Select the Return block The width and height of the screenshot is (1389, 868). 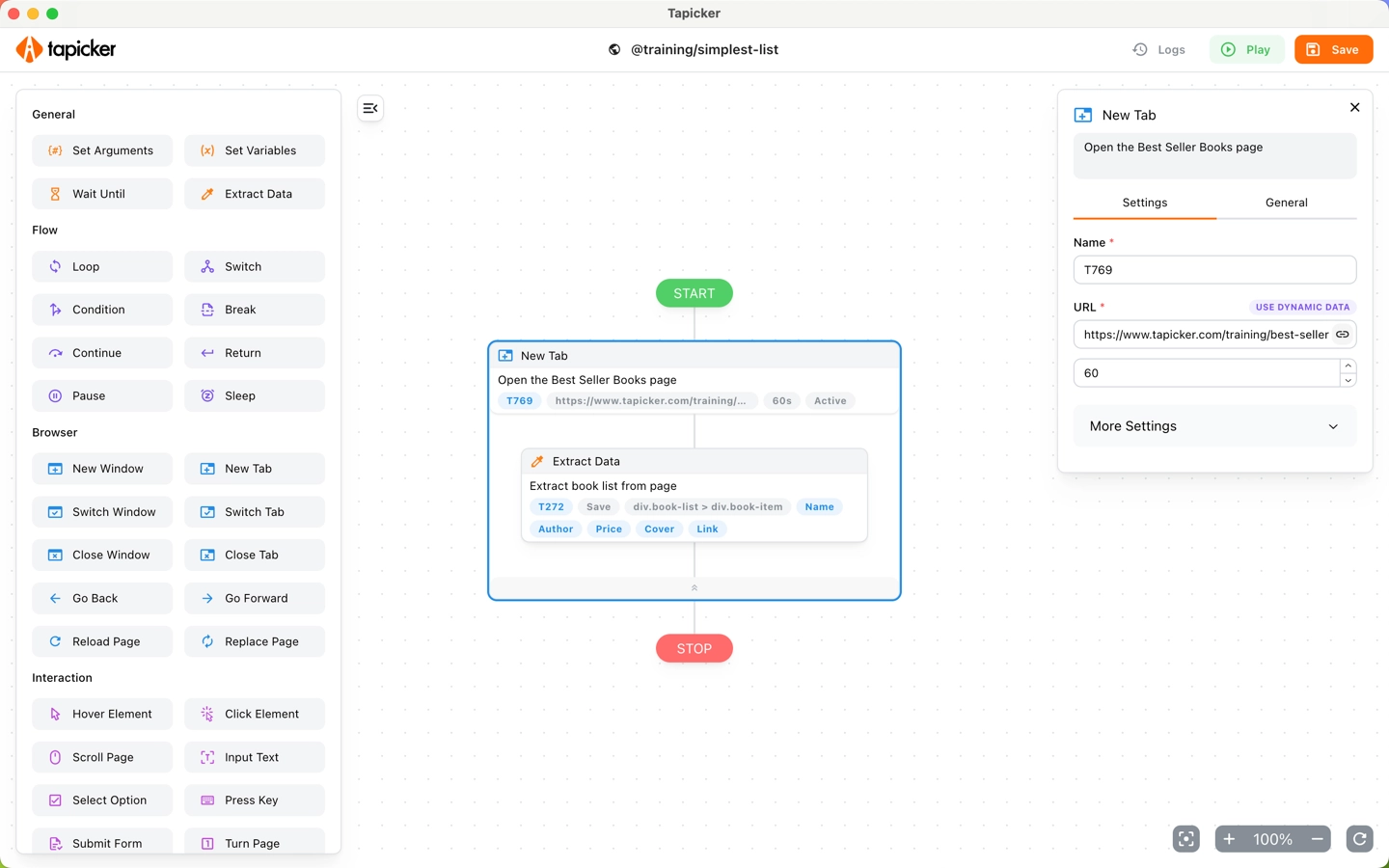[255, 353]
